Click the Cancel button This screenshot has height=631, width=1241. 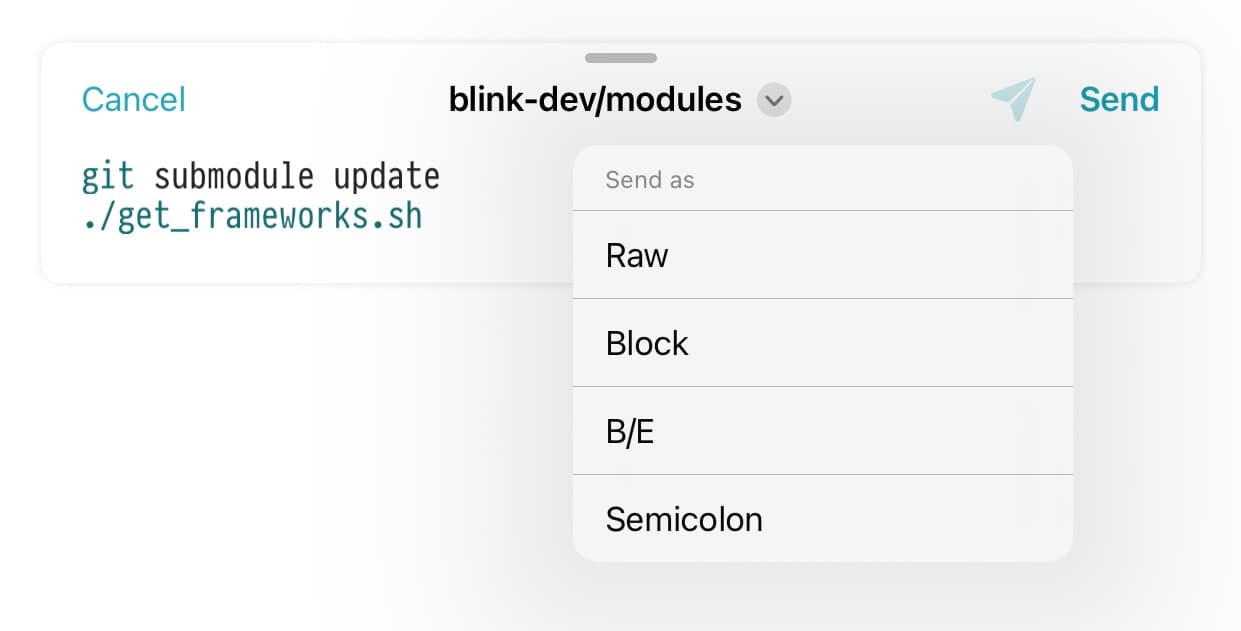pyautogui.click(x=134, y=99)
